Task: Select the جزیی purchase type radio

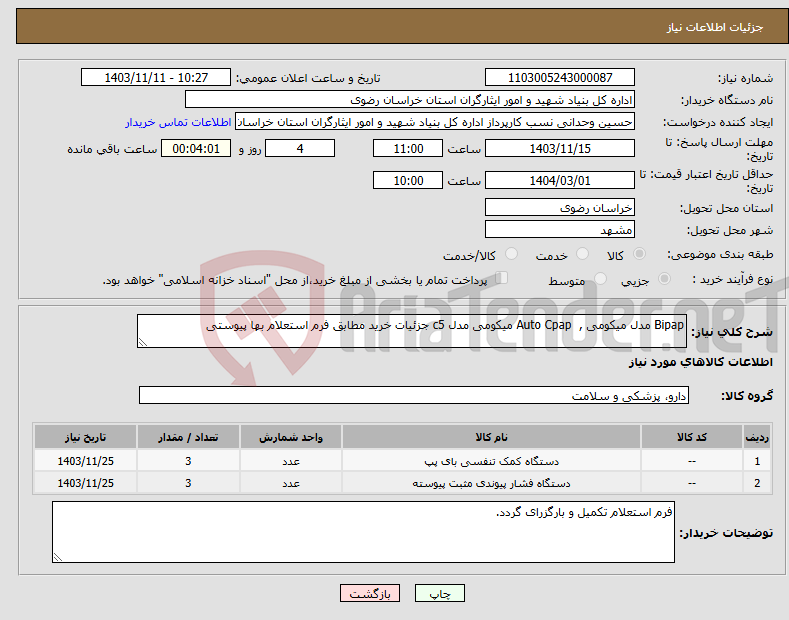Action: point(664,278)
